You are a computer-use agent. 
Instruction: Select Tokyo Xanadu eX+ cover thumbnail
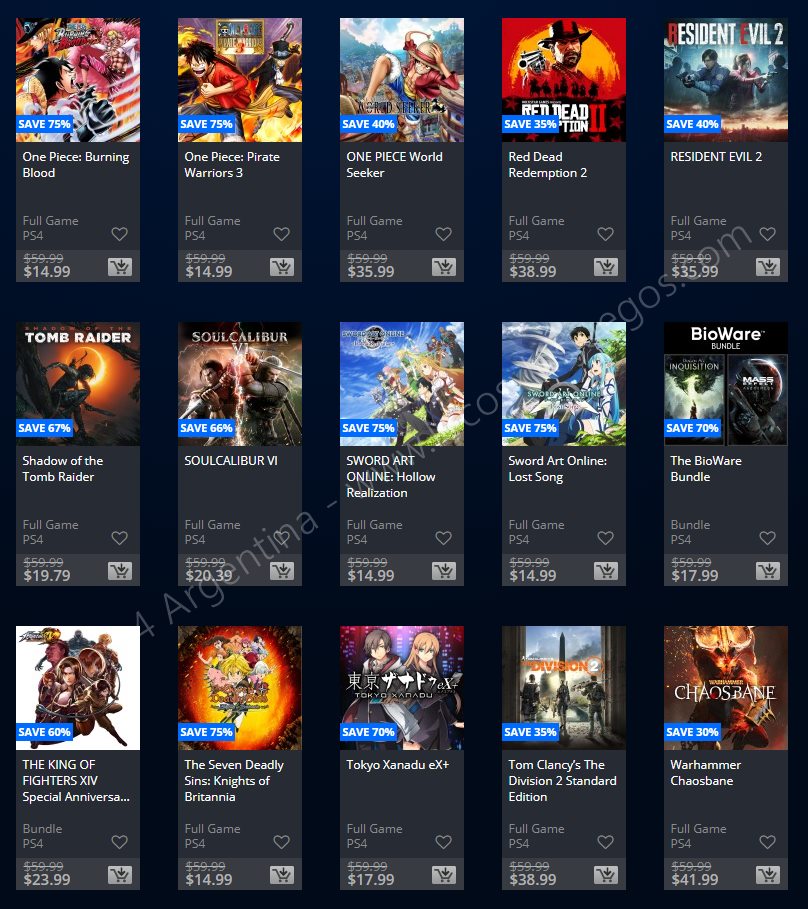402,688
